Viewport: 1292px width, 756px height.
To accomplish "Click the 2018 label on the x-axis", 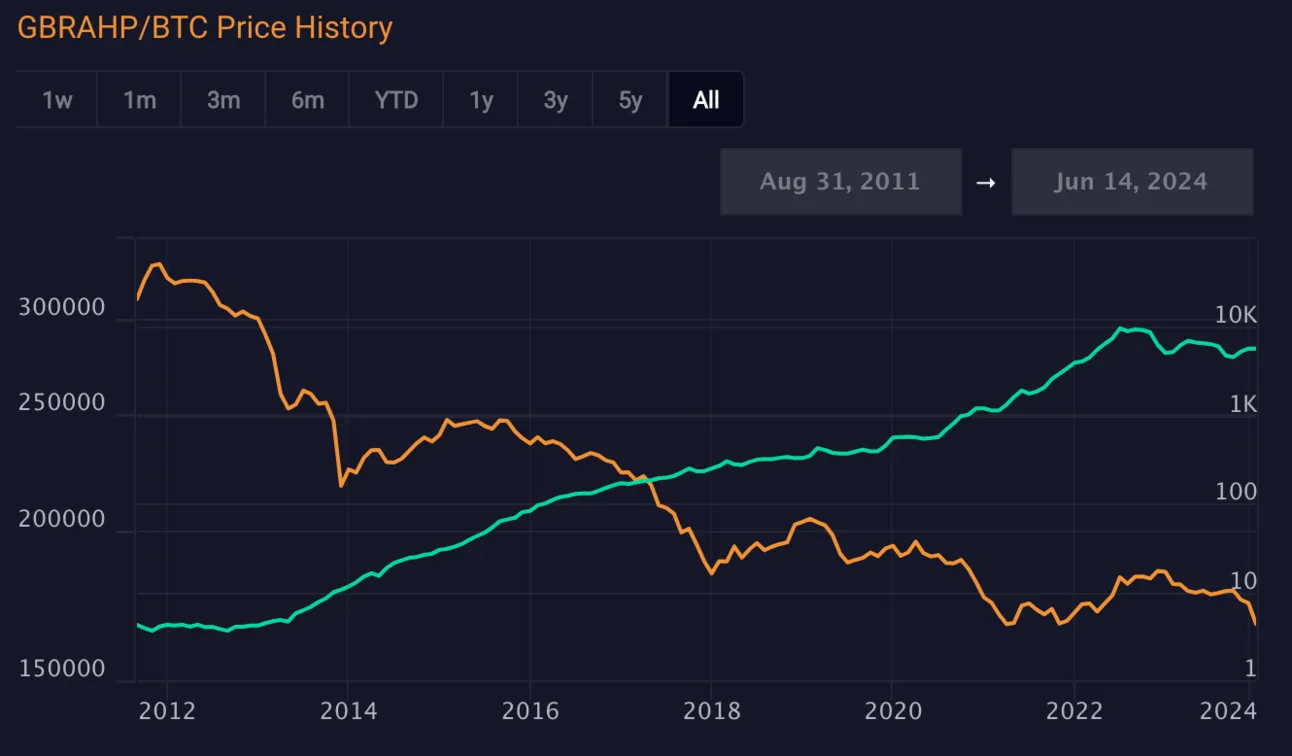I will tap(711, 711).
